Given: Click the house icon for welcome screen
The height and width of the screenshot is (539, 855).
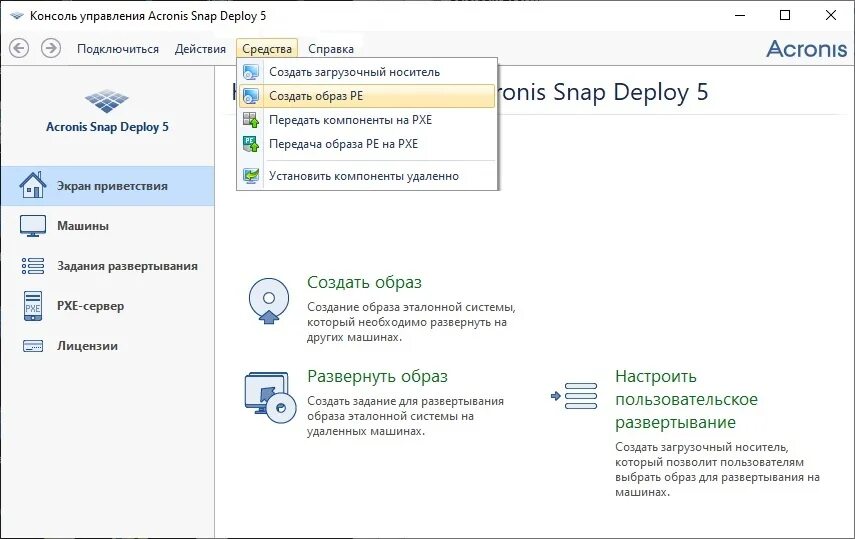Looking at the screenshot, I should 33,185.
